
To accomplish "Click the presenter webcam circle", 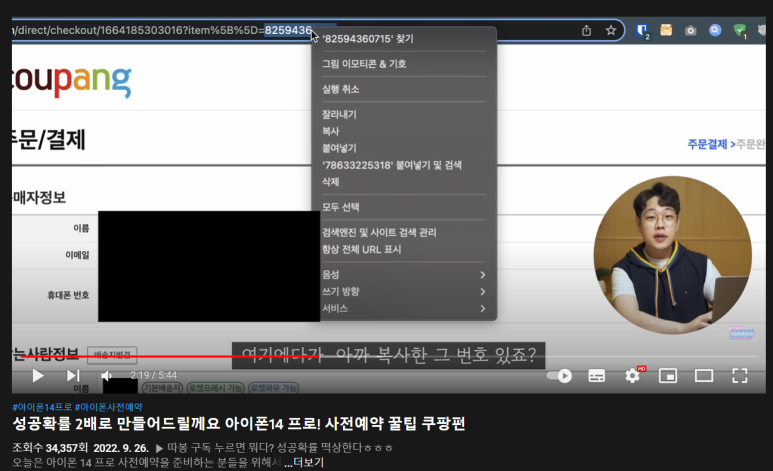I will 672,255.
